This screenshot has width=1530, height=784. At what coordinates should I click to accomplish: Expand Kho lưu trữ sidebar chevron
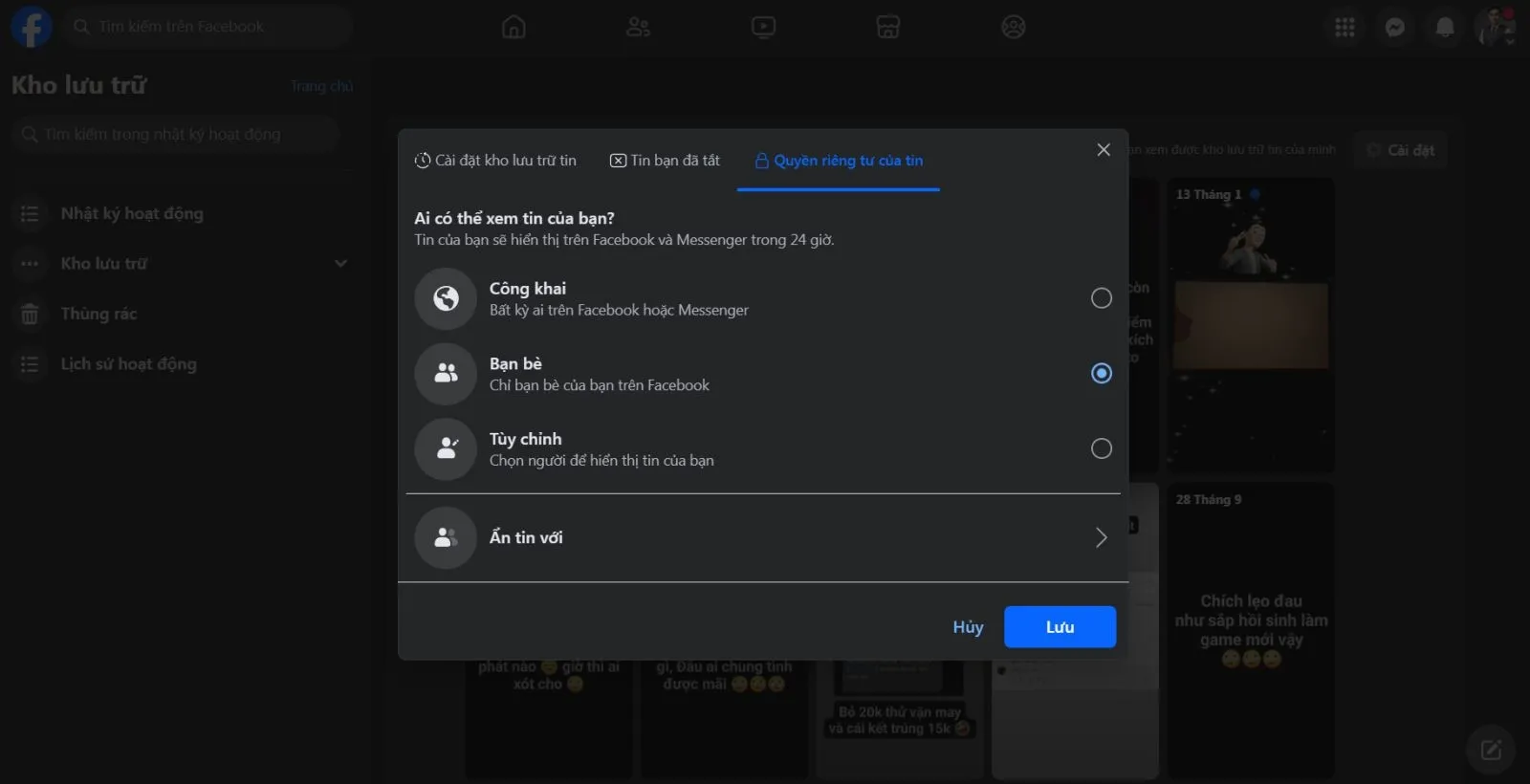(x=340, y=264)
